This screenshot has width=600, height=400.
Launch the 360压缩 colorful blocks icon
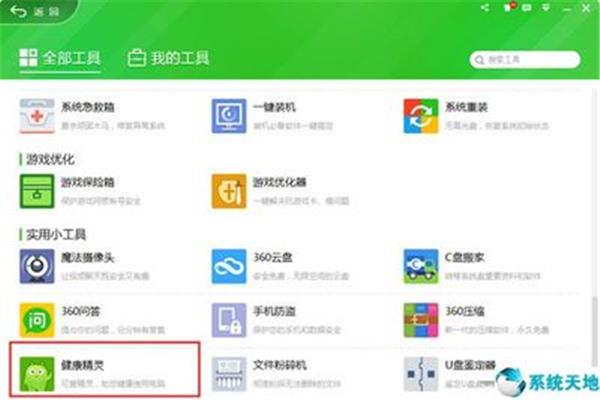pos(421,320)
